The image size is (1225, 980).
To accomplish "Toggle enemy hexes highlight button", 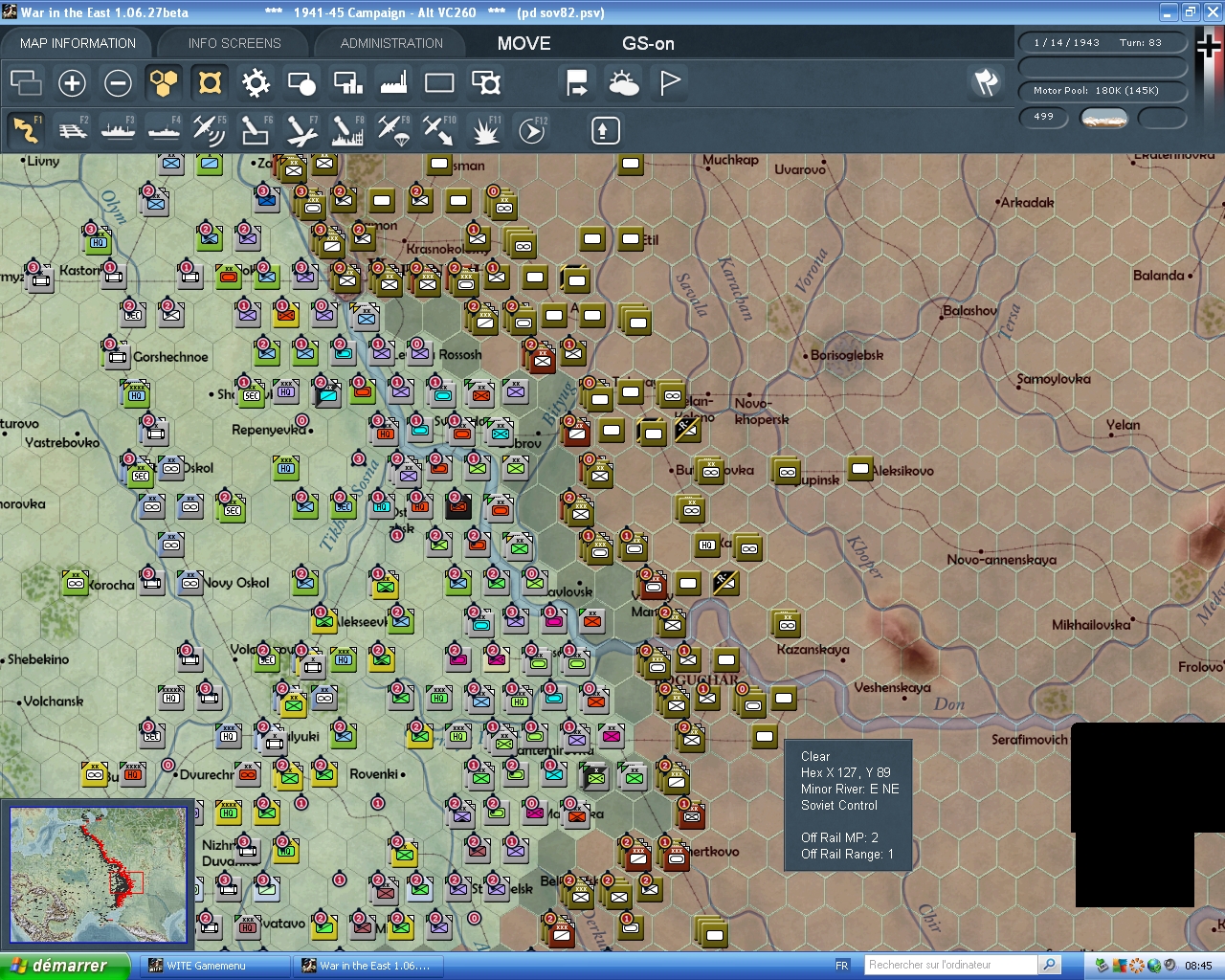I will pos(210,83).
